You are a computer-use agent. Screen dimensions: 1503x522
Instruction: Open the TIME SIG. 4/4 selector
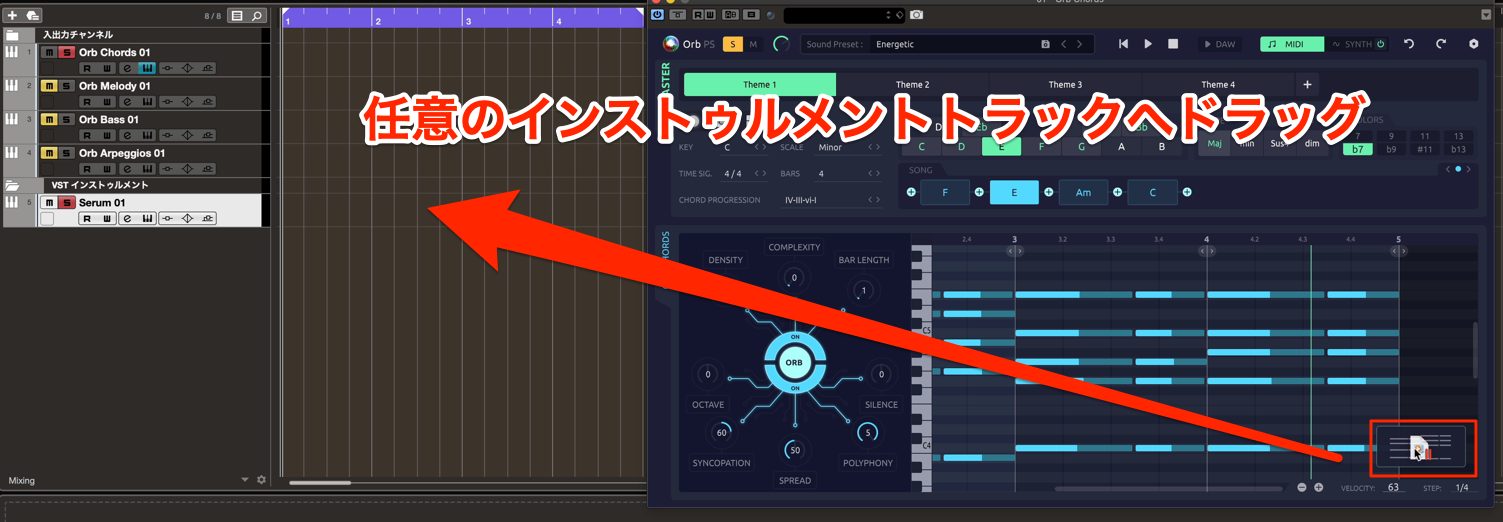(746, 173)
